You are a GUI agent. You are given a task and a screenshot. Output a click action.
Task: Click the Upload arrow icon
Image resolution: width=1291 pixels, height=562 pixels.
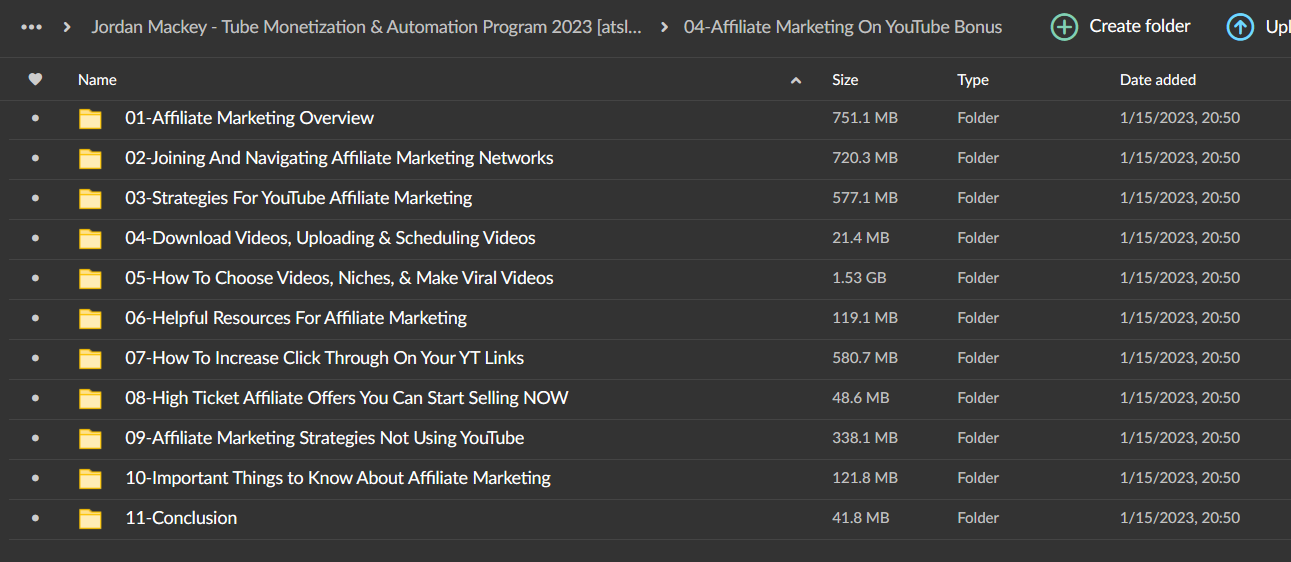(x=1240, y=27)
